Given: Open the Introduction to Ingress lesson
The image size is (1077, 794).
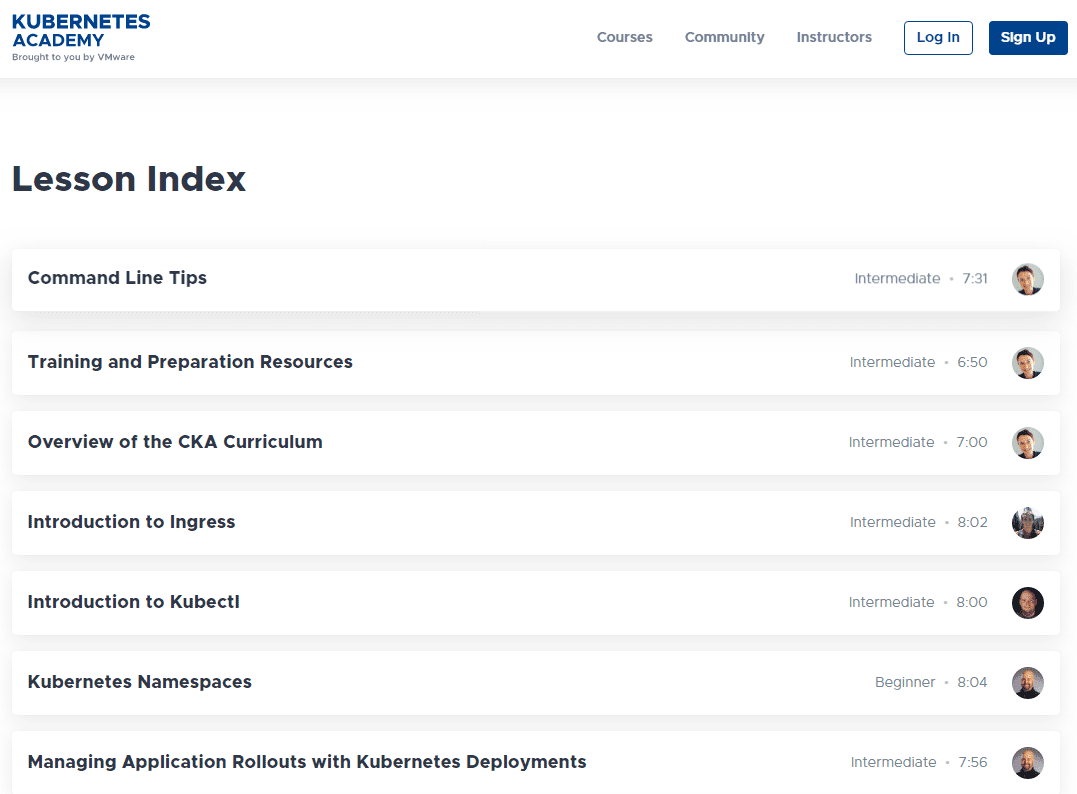Looking at the screenshot, I should [131, 522].
